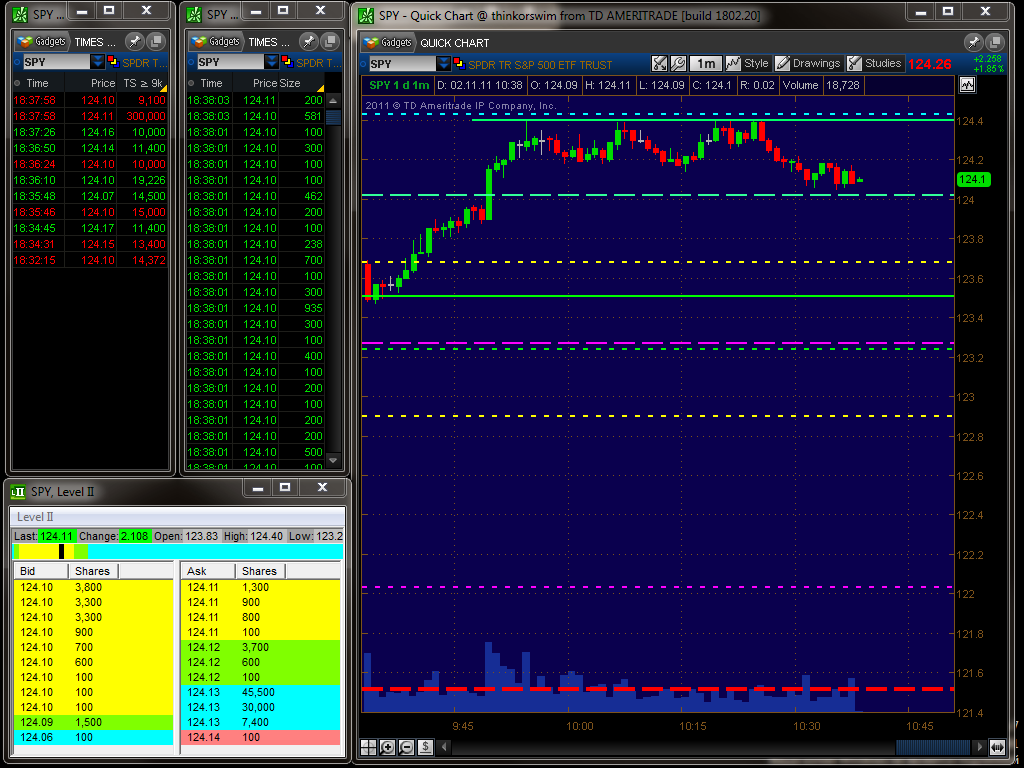
Task: Open symbol dropdown in first Time & Sales window
Action: click(98, 61)
